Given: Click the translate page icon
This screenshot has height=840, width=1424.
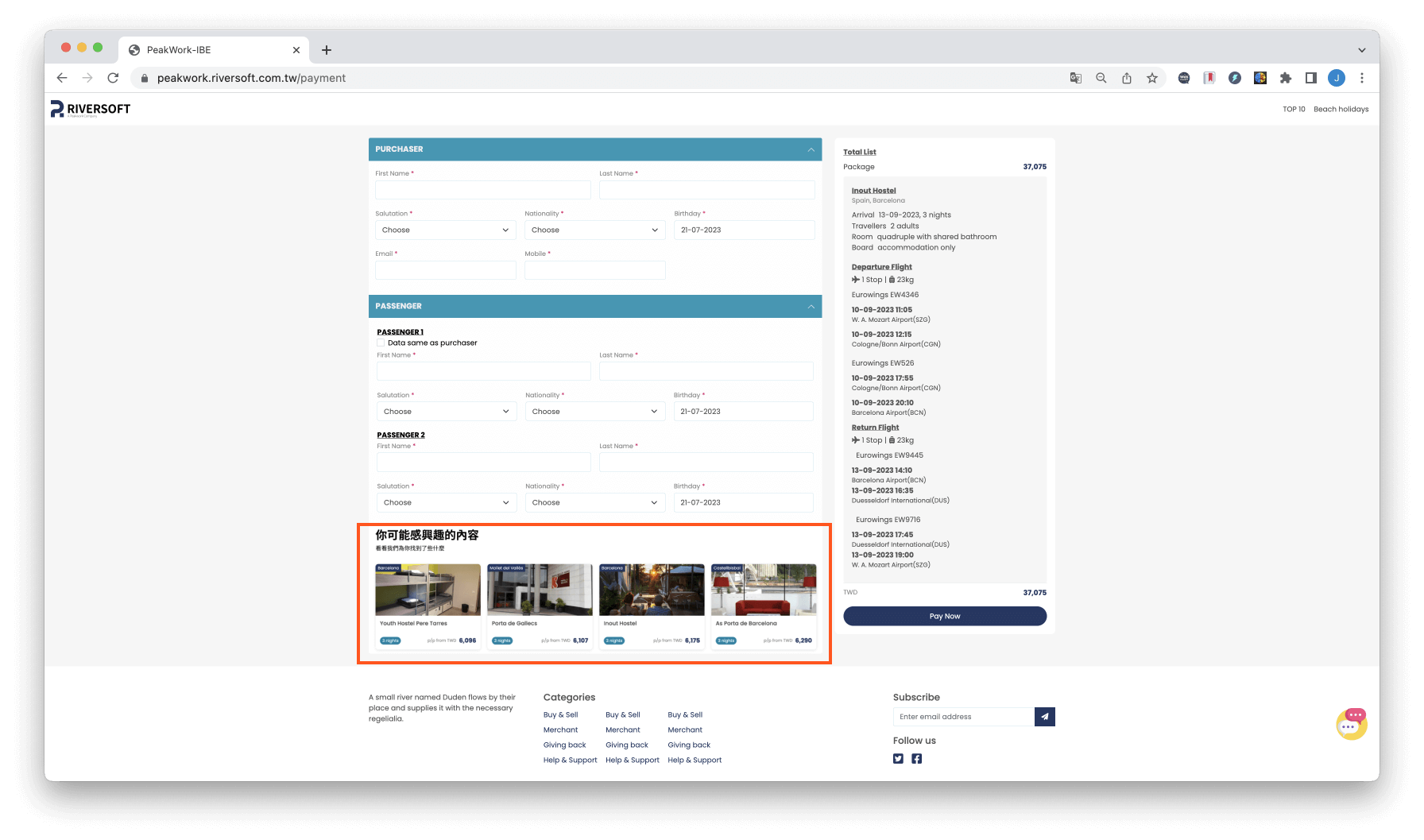Looking at the screenshot, I should pos(1076,78).
